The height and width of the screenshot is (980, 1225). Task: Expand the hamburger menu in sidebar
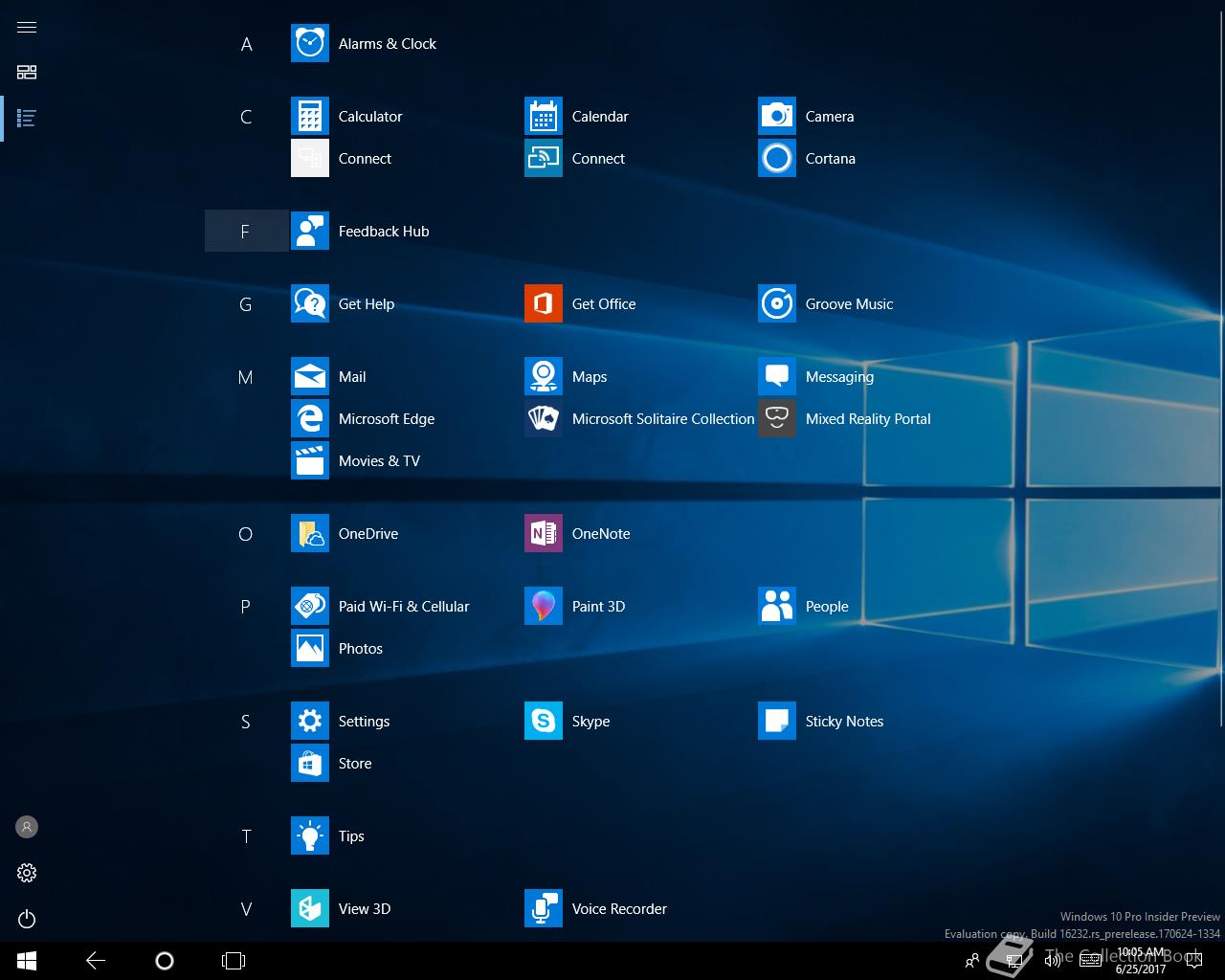click(27, 27)
